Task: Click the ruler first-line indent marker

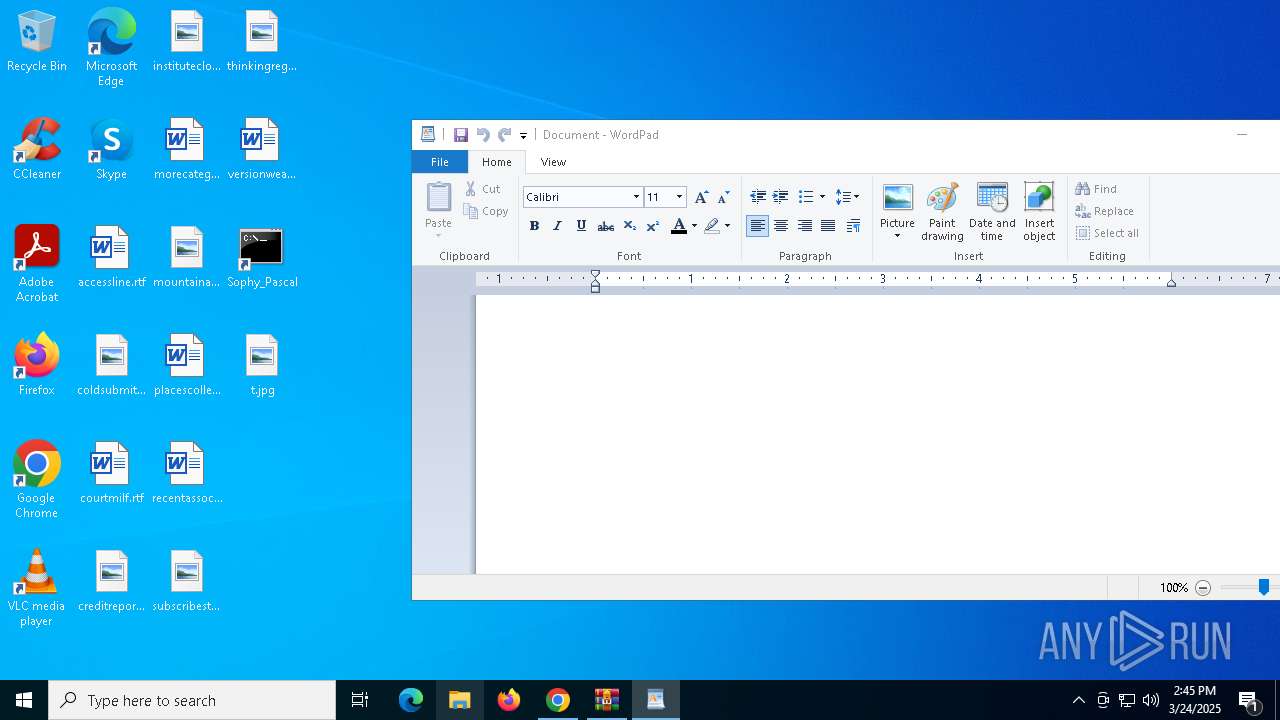Action: point(595,274)
